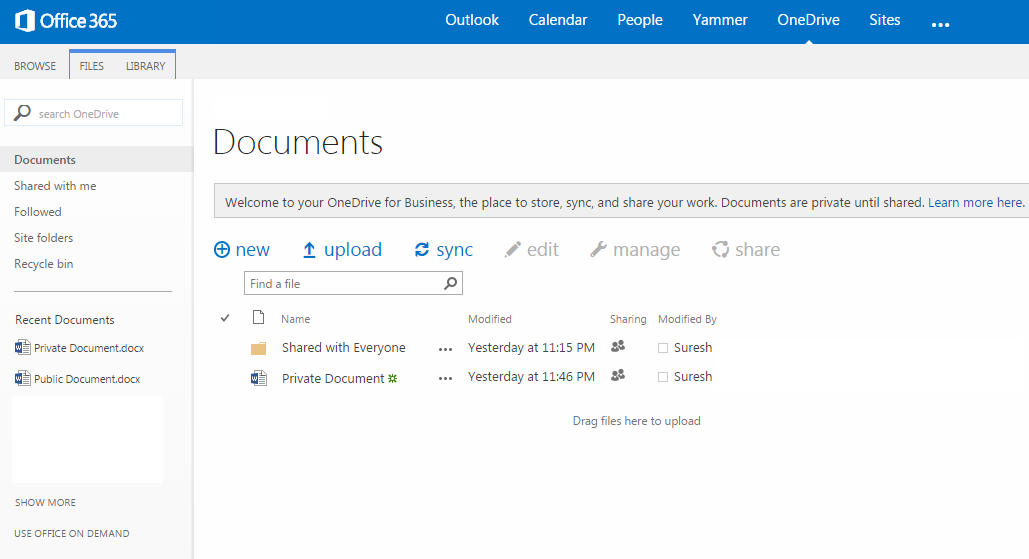Click the Find a file search icon
This screenshot has width=1029, height=559.
[x=451, y=284]
